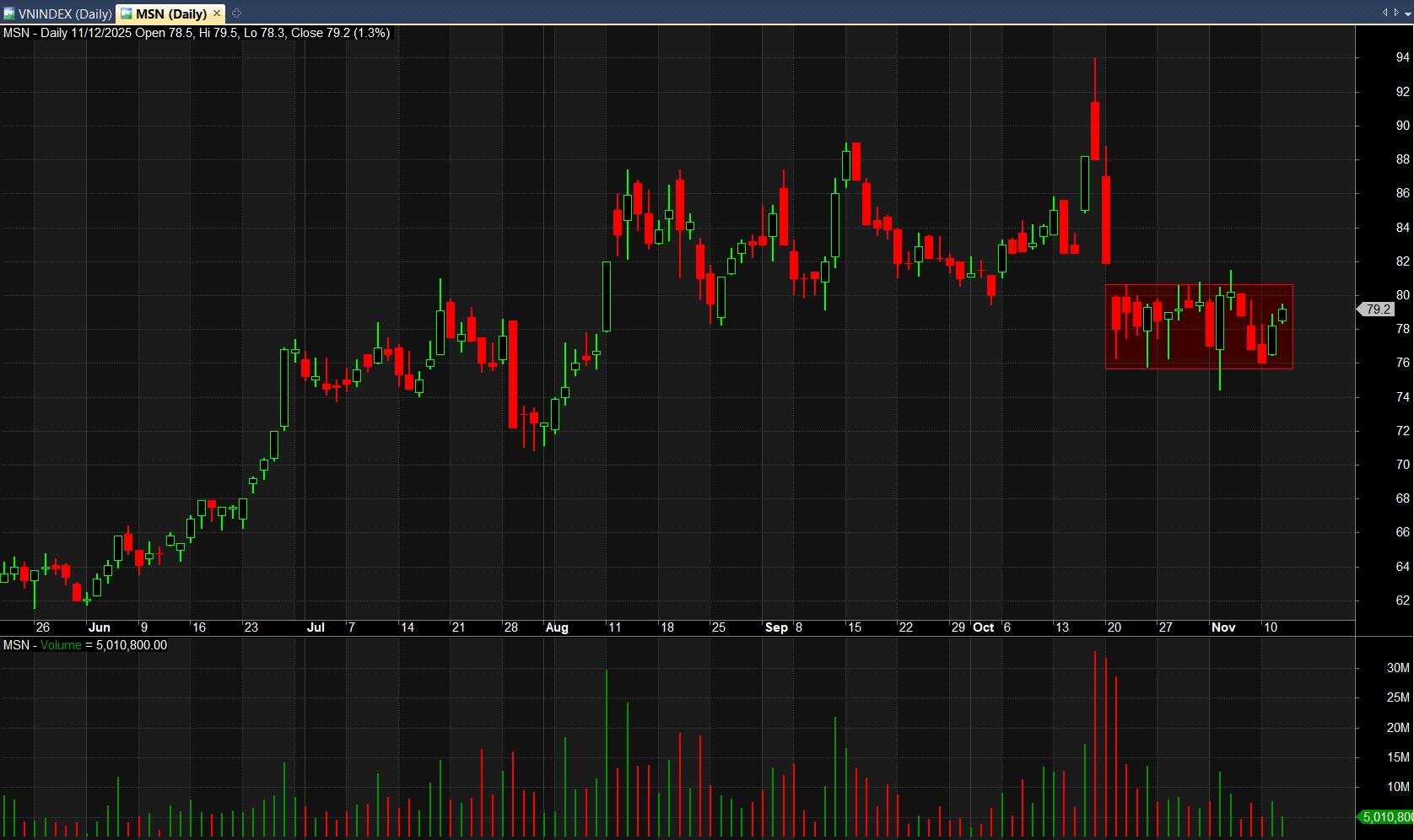
Task: Add a new chart tab with plus icon
Action: (x=236, y=13)
